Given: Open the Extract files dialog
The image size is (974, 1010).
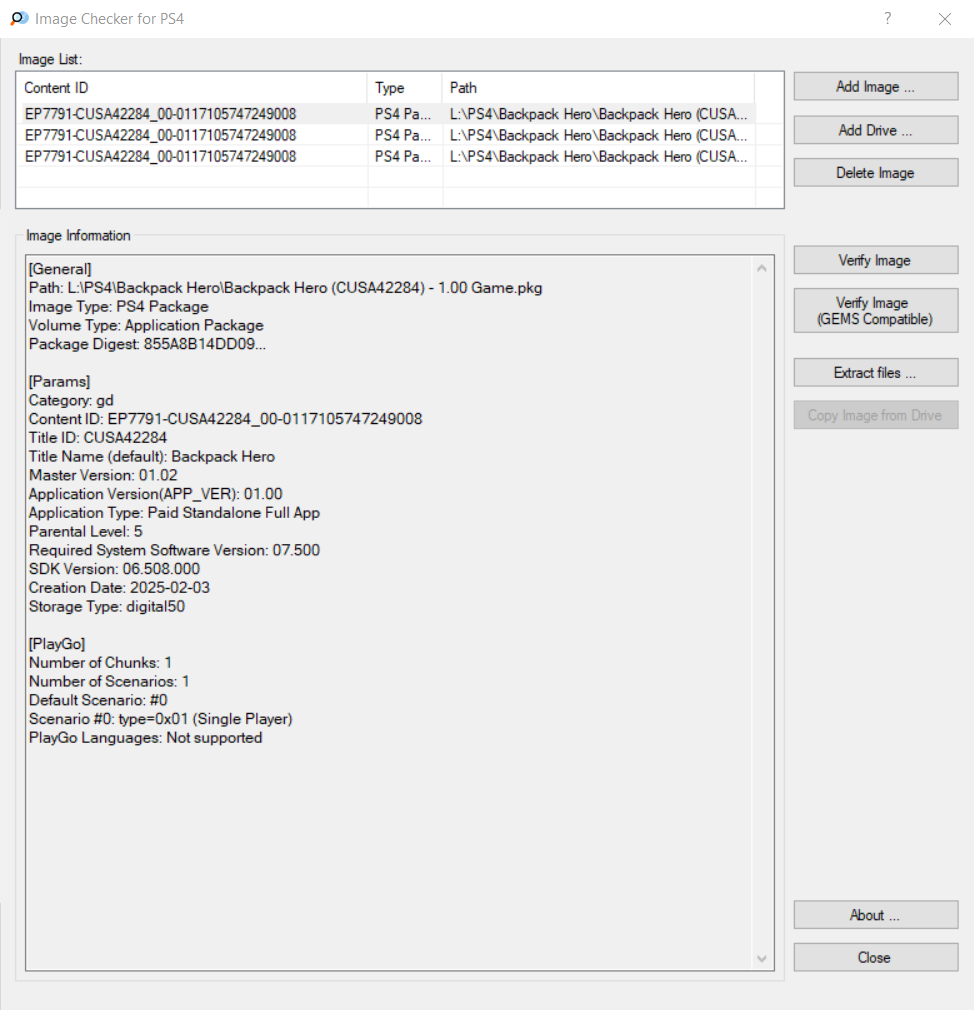Looking at the screenshot, I should (x=875, y=372).
